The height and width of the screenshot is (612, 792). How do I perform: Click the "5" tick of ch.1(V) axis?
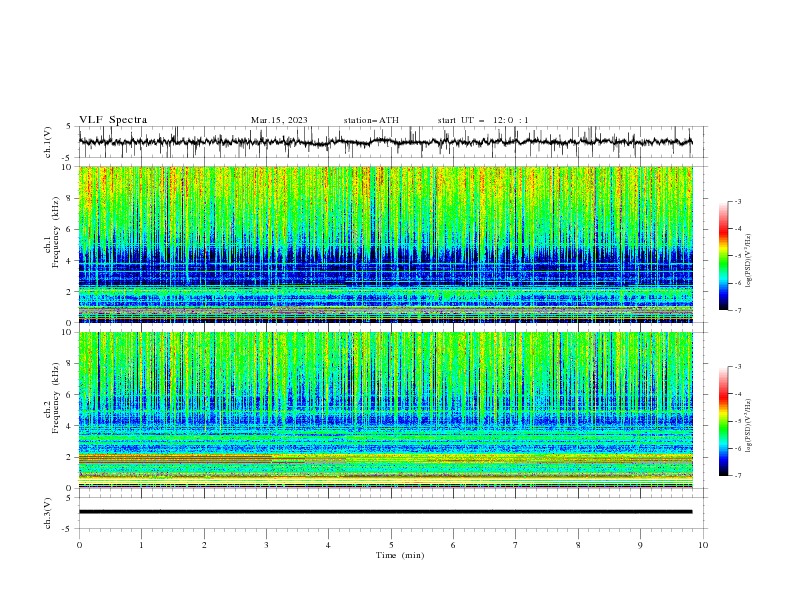(x=70, y=127)
